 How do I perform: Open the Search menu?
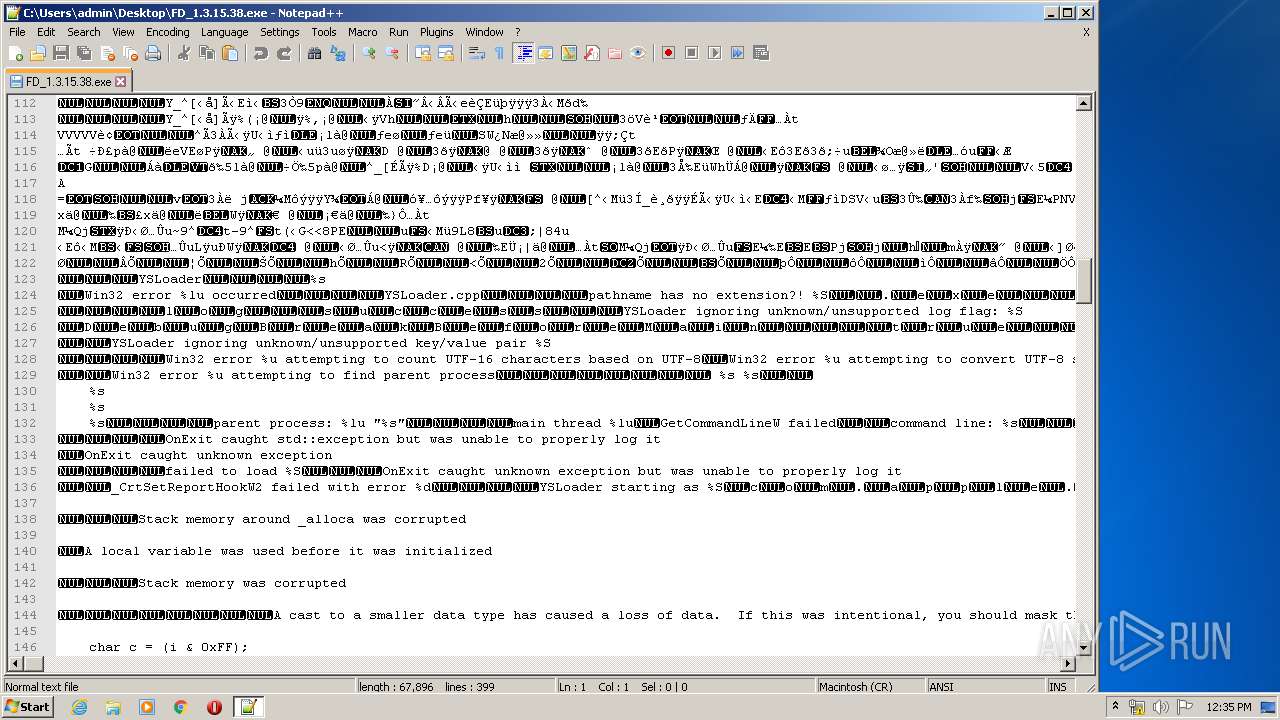point(84,32)
